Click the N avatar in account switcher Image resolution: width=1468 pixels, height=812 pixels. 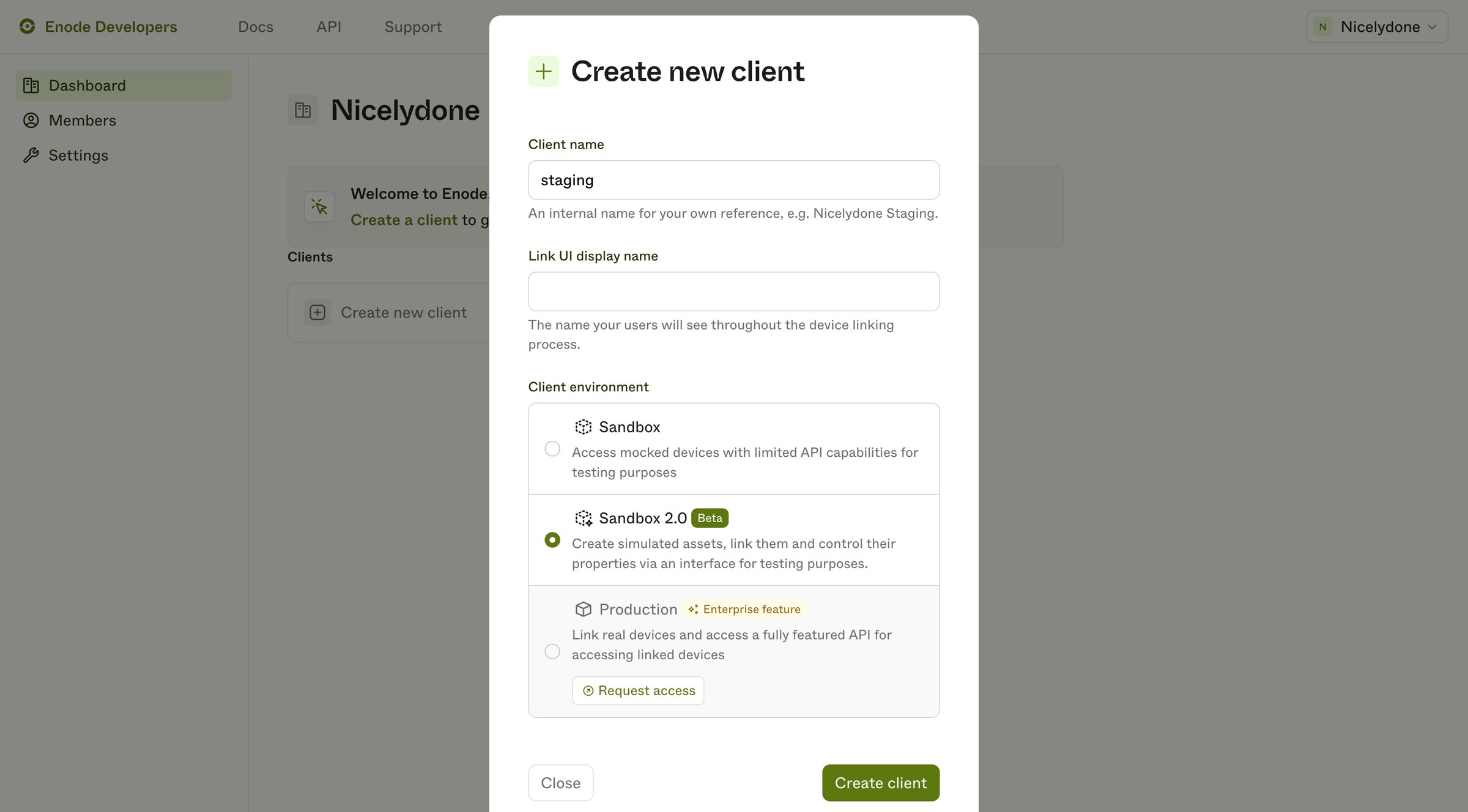(x=1322, y=27)
